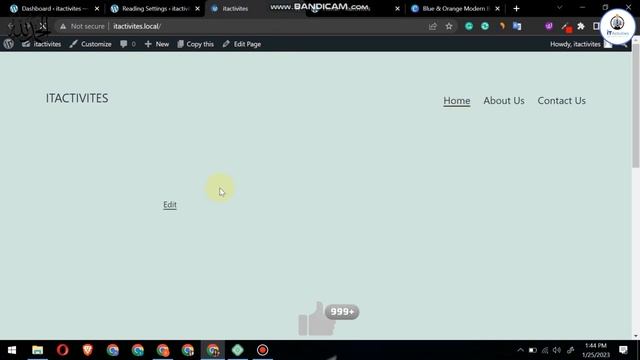Open the Grammarly extension icon
The image size is (640, 360).
point(469,26)
